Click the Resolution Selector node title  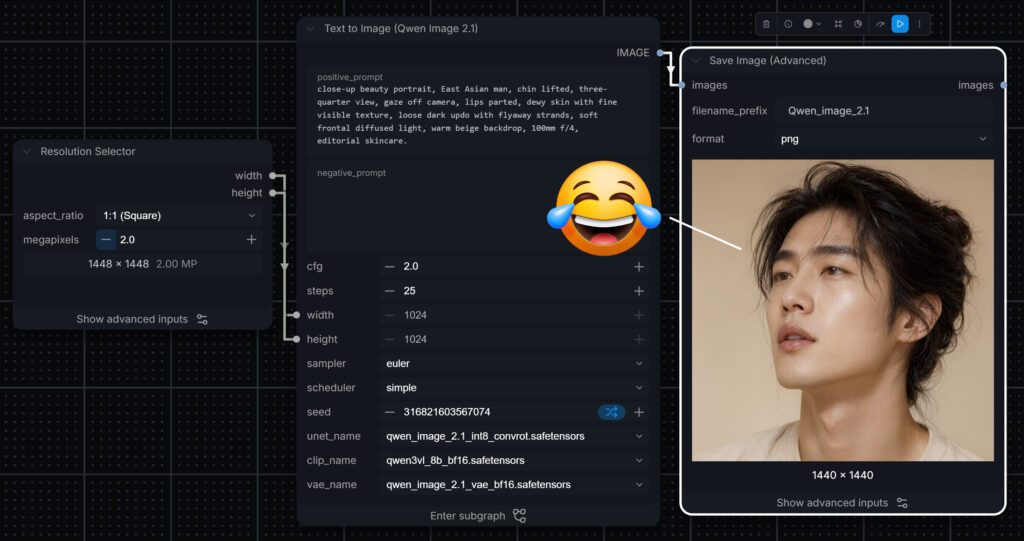88,152
